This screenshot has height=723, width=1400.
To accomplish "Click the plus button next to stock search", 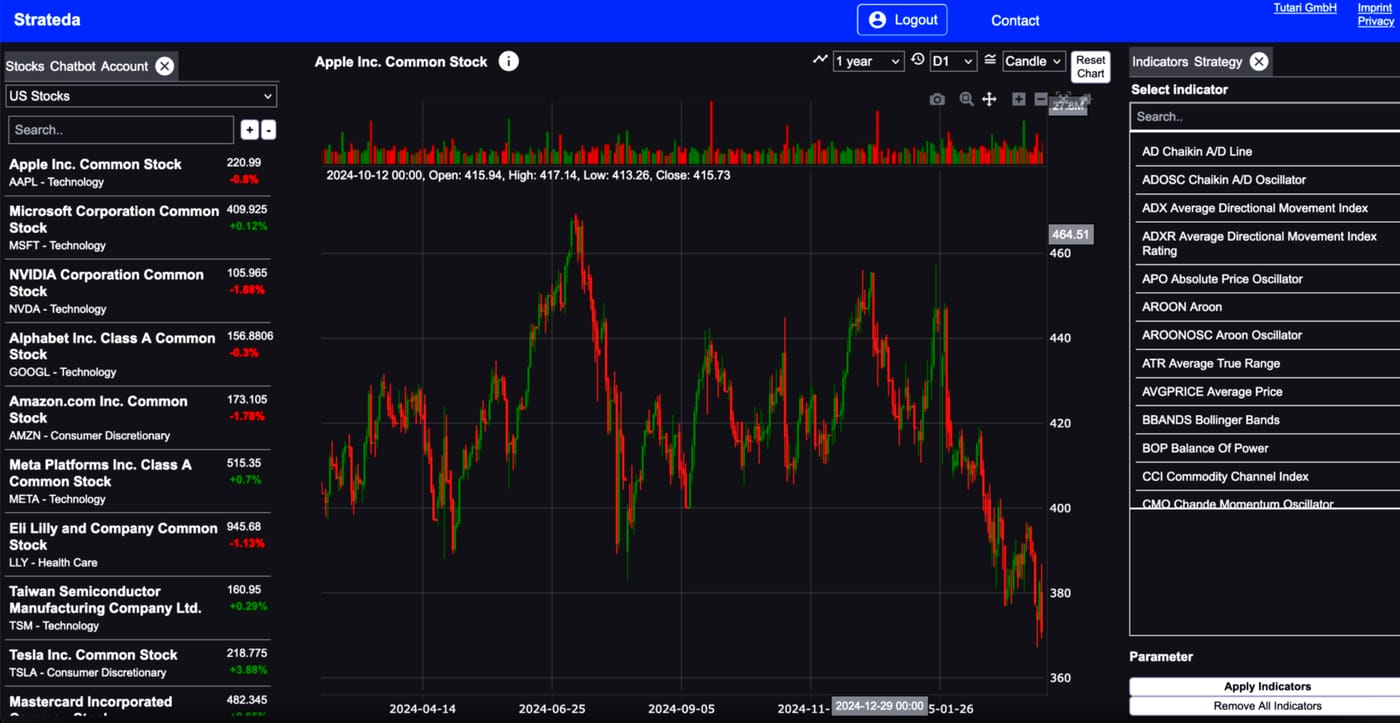I will click(249, 130).
